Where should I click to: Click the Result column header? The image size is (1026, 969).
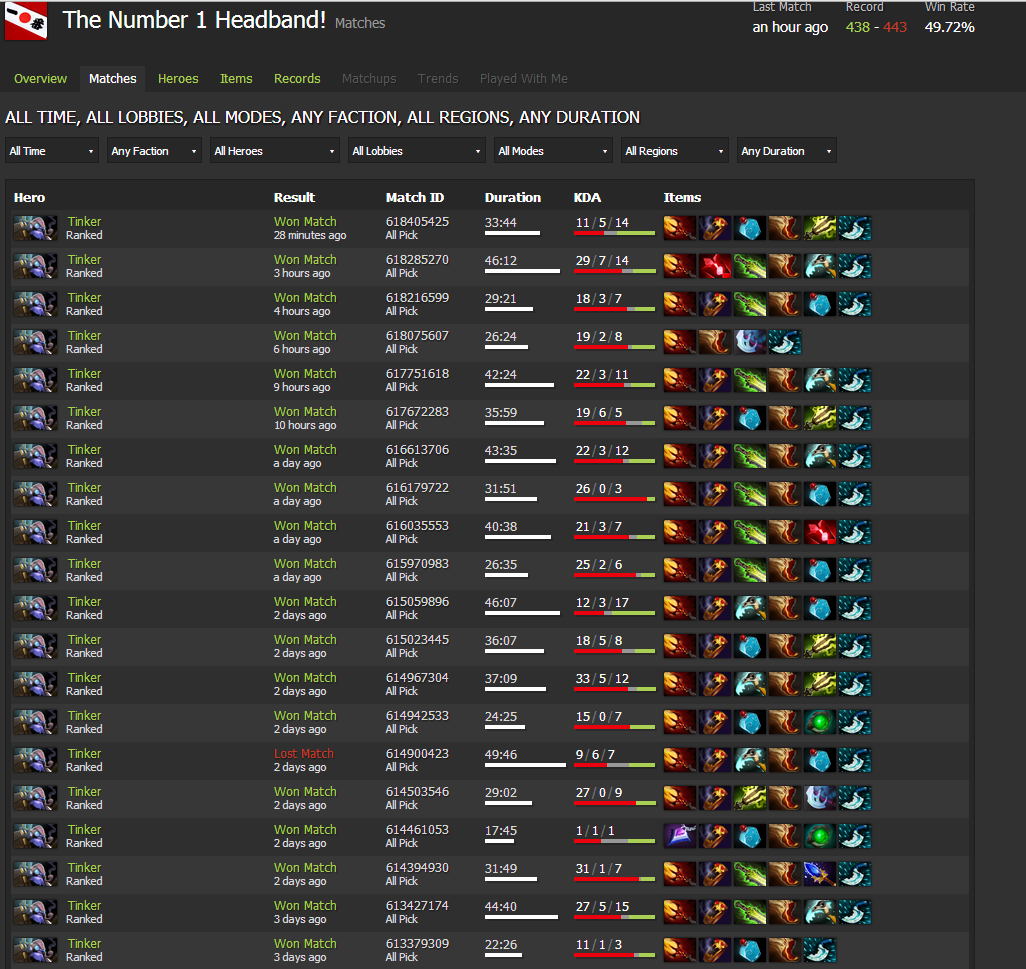294,198
